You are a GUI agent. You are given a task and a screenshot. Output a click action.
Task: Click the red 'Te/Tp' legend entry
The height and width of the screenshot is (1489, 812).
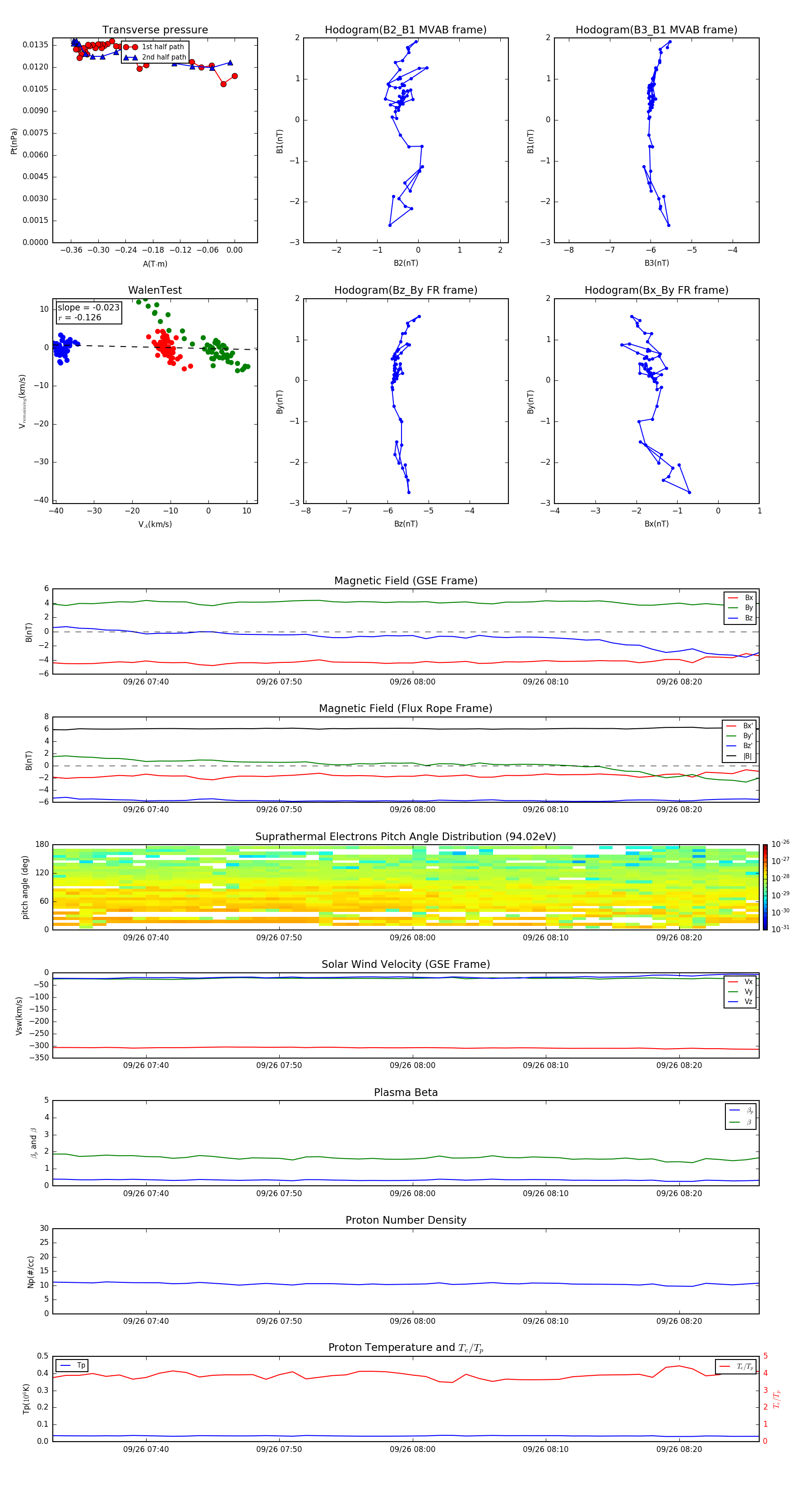pyautogui.click(x=736, y=1366)
